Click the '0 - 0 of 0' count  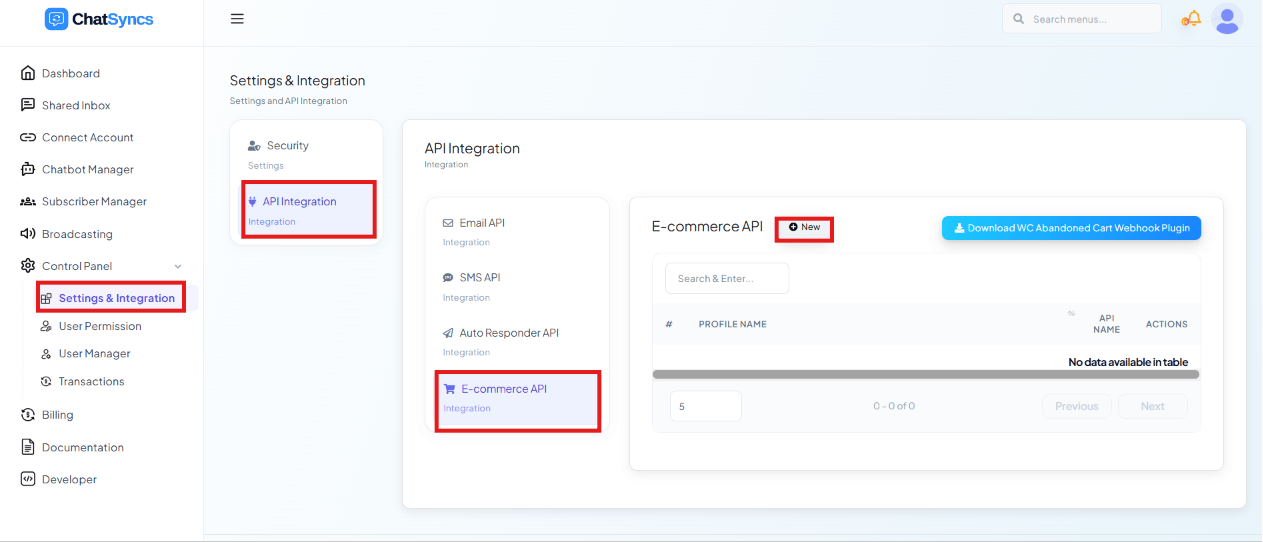click(894, 406)
